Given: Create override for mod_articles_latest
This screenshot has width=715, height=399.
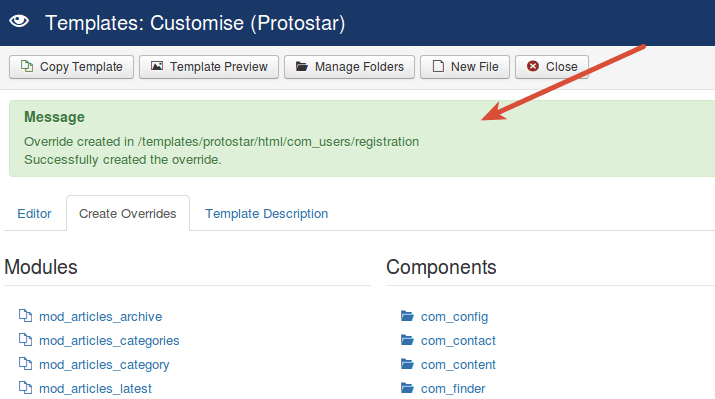Looking at the screenshot, I should [95, 389].
